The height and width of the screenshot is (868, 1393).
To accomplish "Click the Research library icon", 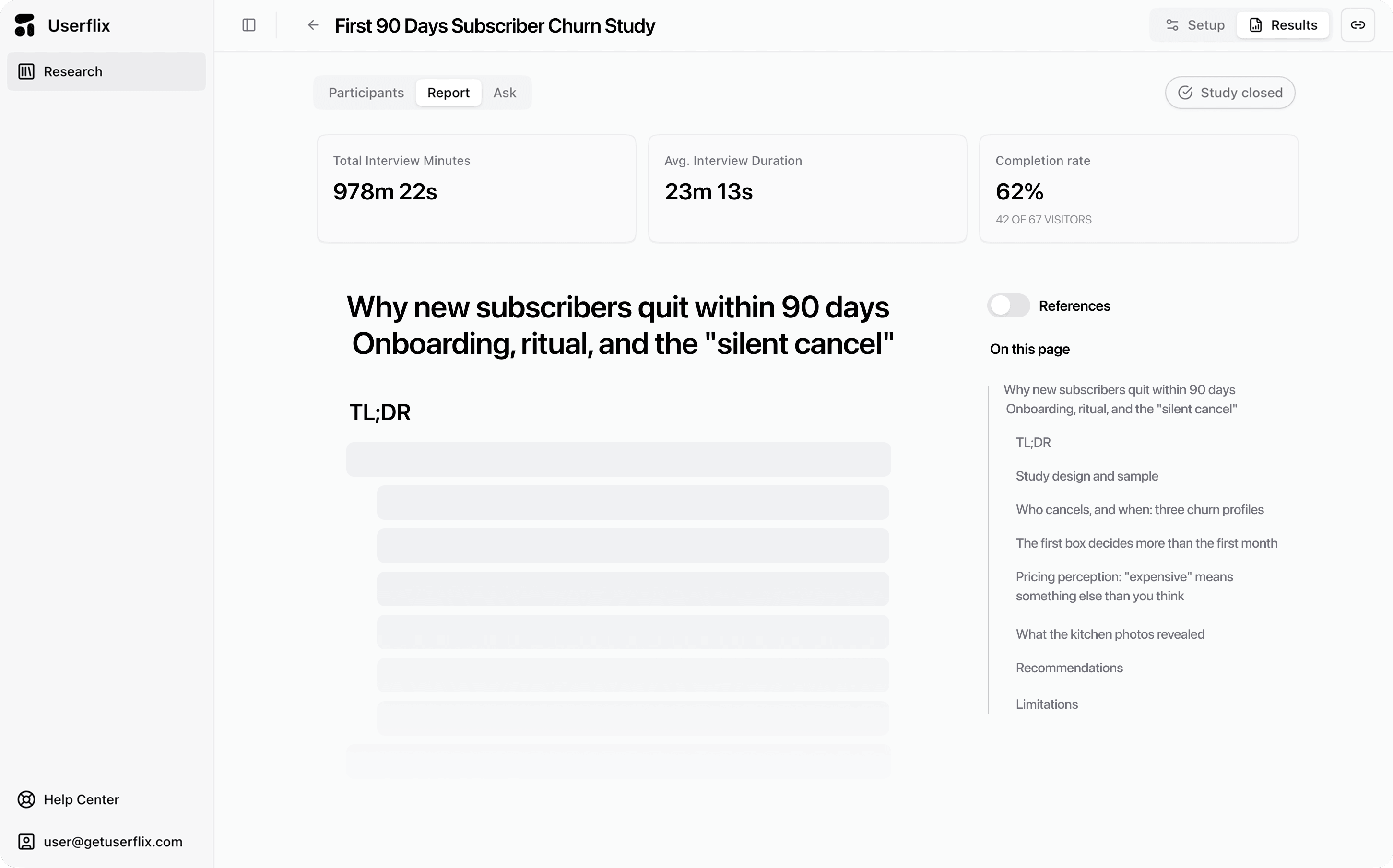I will 26,72.
